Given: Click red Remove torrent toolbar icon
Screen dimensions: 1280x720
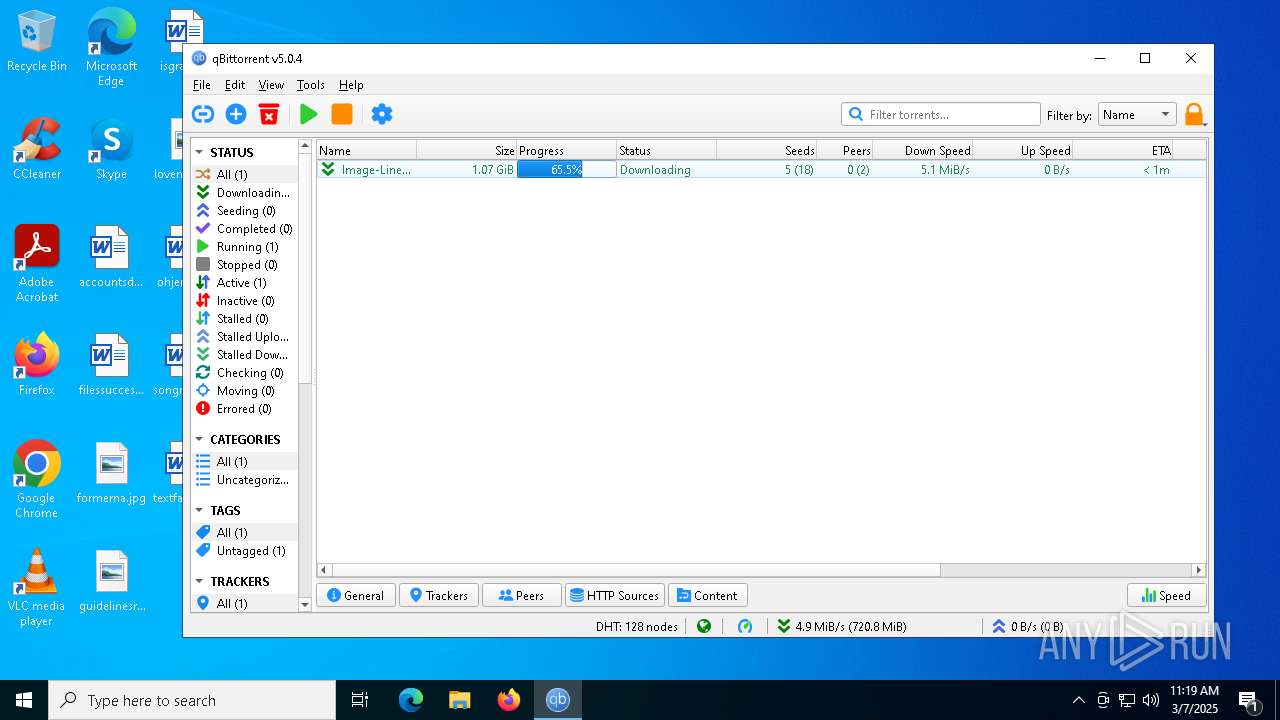Looking at the screenshot, I should point(269,114).
